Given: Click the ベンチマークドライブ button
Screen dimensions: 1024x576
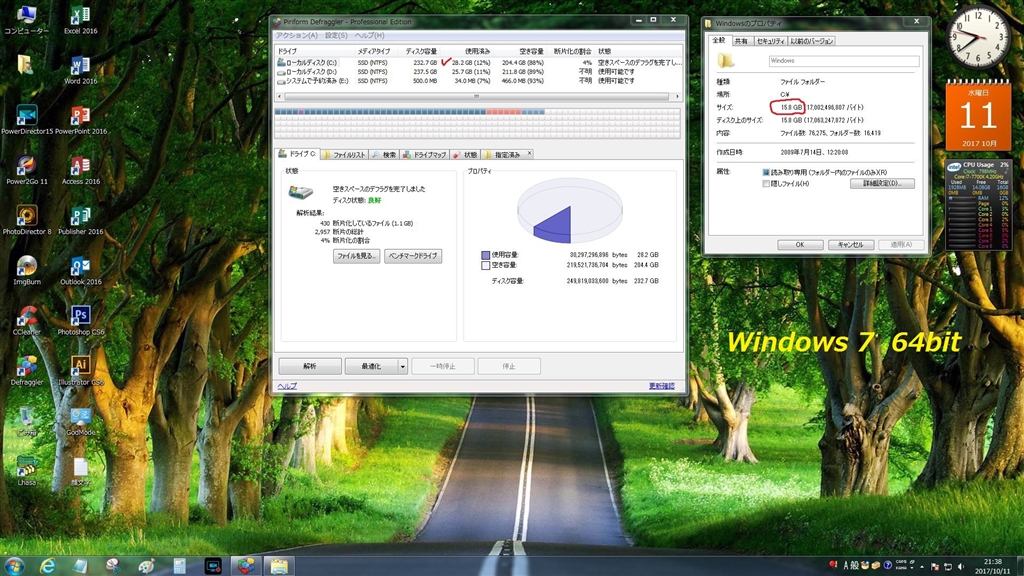Looking at the screenshot, I should [413, 256].
